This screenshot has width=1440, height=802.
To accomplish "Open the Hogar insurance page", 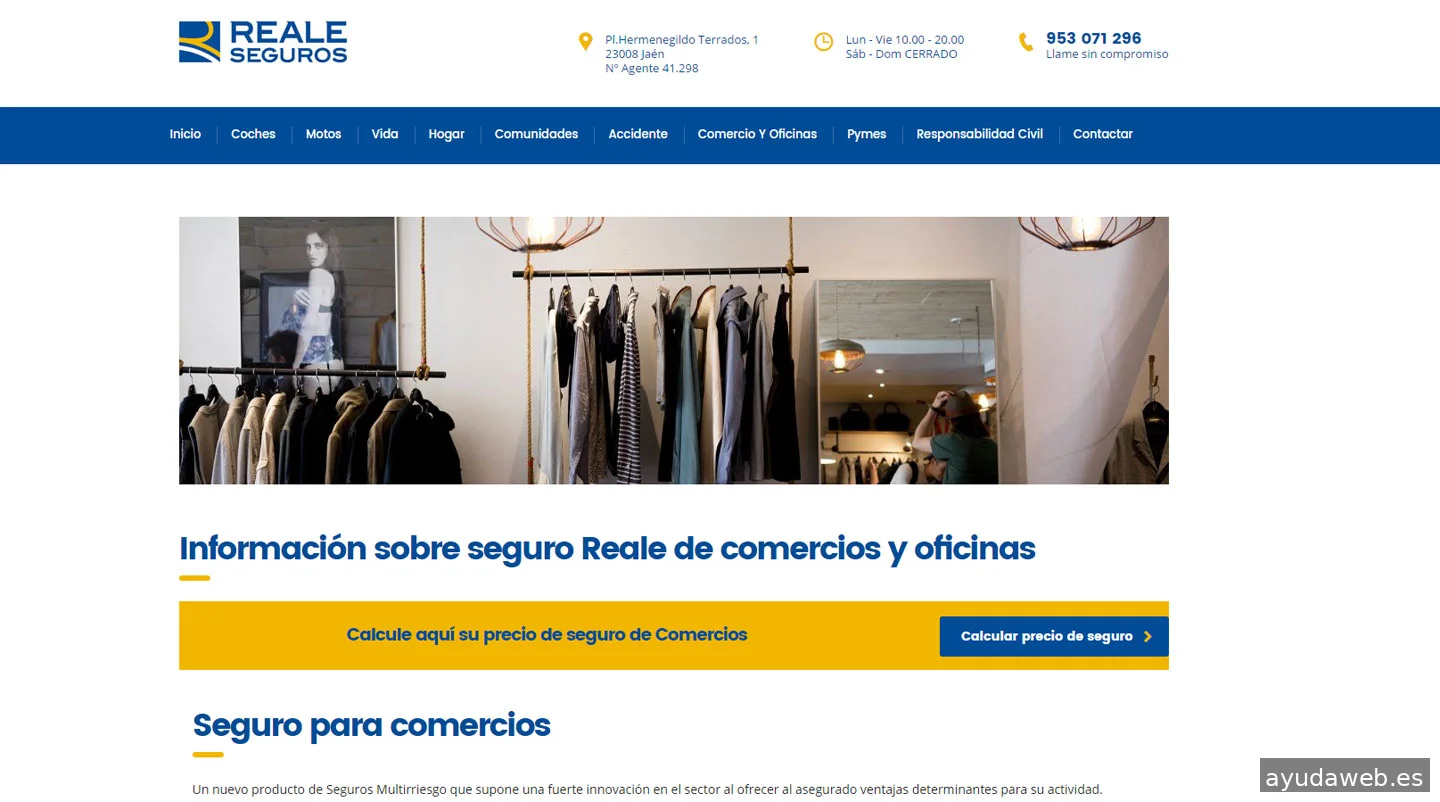I will pos(446,134).
